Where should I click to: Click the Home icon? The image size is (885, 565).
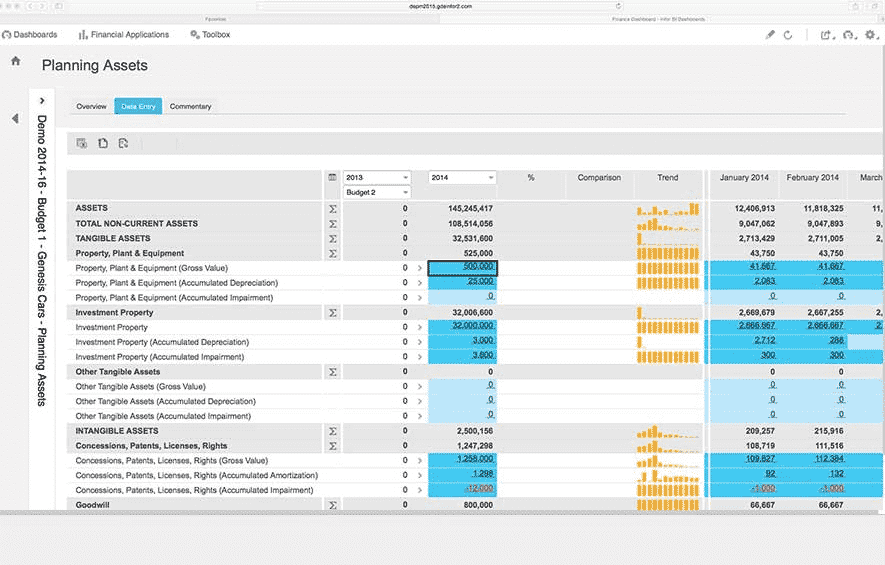pos(15,61)
